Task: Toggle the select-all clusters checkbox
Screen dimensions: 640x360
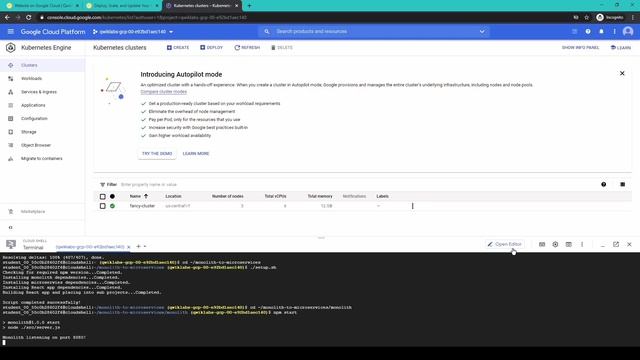Action: pyautogui.click(x=102, y=196)
